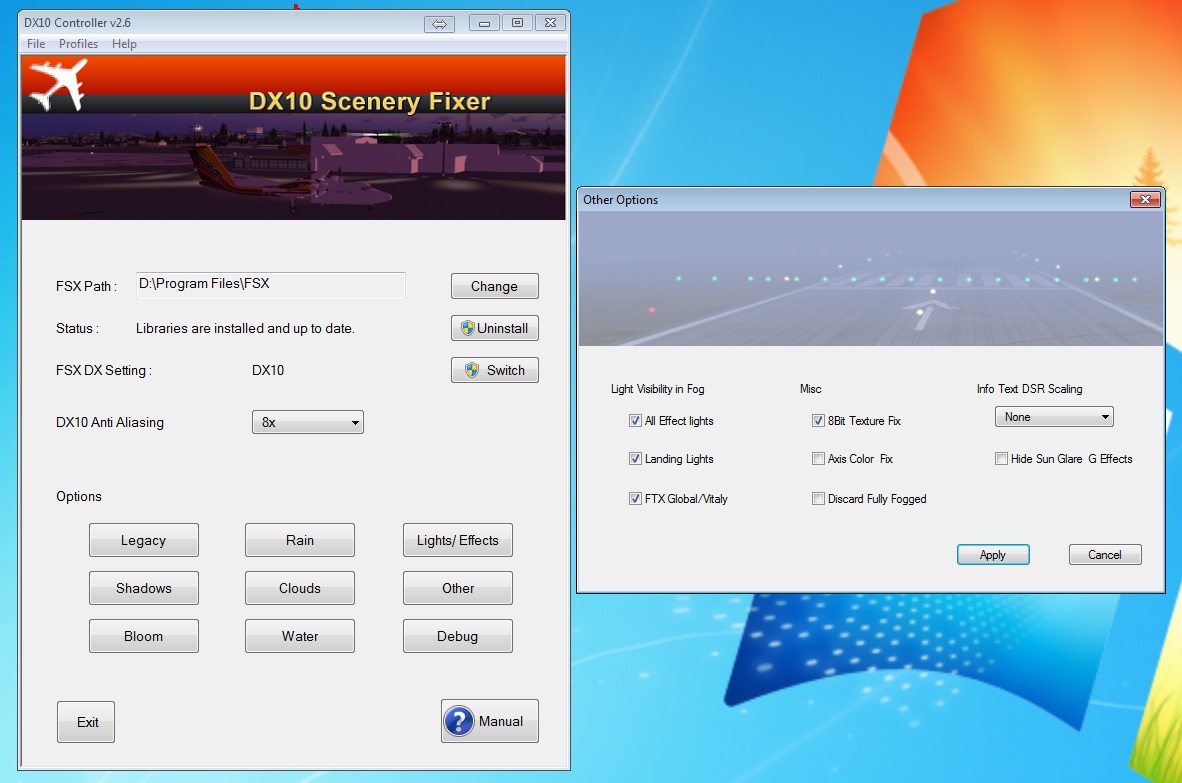Screen dimensions: 1182x783
Task: Click the 'Options' section label
Action: click(78, 497)
